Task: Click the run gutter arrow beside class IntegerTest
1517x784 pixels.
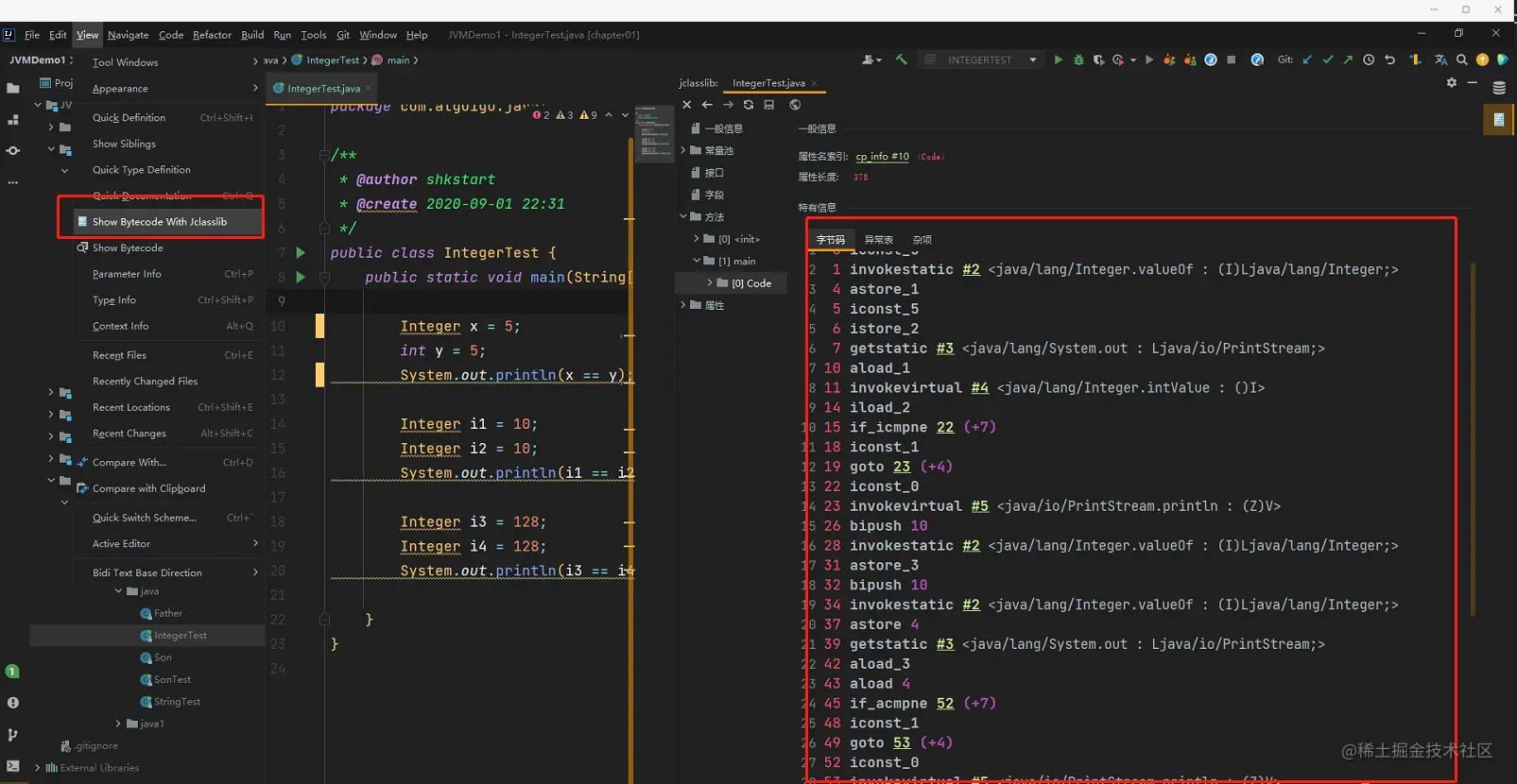Action: tap(301, 253)
